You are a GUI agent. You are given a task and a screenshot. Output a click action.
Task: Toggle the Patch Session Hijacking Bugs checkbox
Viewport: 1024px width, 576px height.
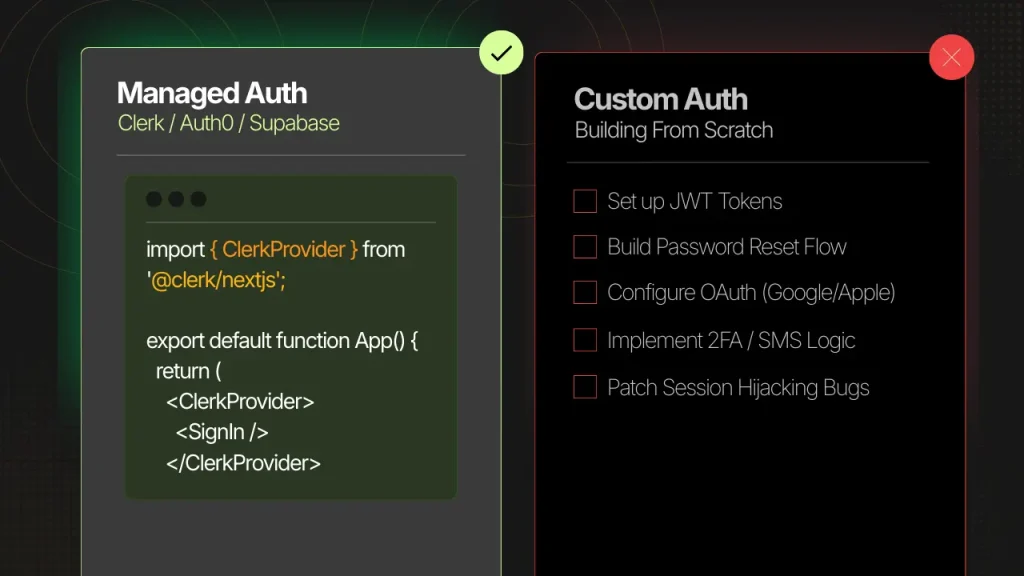coord(585,387)
